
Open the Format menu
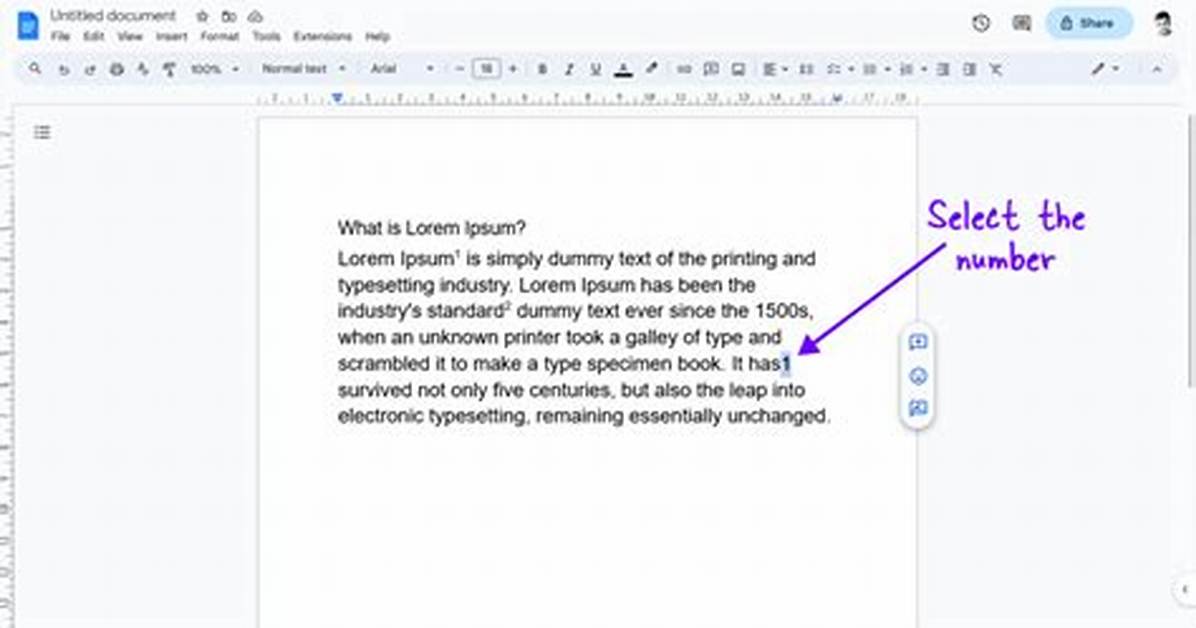[220, 36]
